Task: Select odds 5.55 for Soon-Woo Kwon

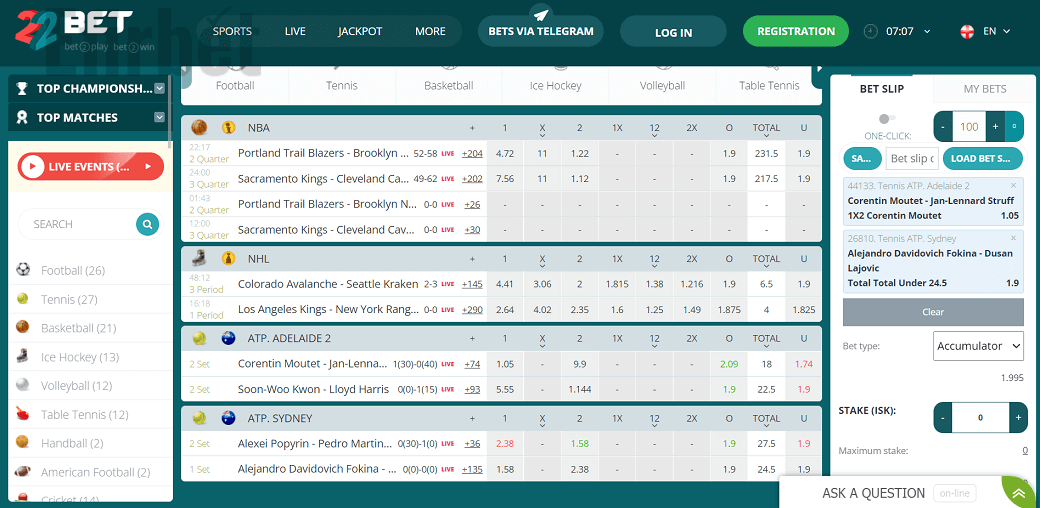Action: click(x=505, y=389)
